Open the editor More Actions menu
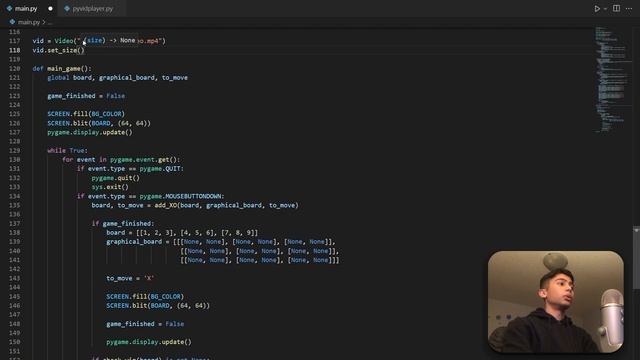The image size is (640, 360). 629,8
